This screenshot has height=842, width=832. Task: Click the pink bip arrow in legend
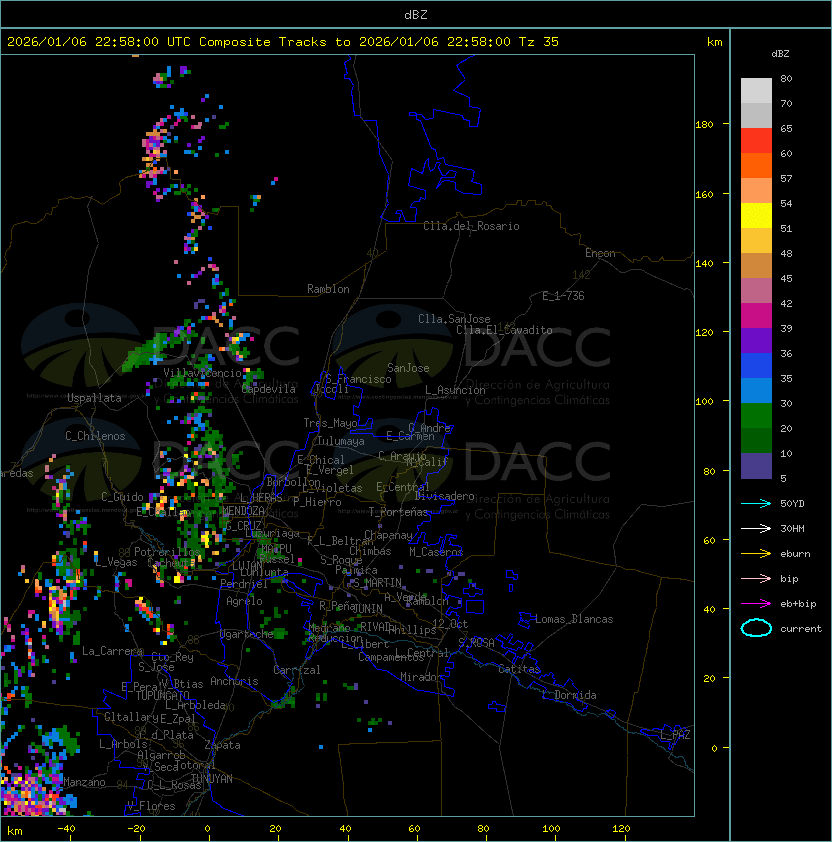click(x=756, y=578)
